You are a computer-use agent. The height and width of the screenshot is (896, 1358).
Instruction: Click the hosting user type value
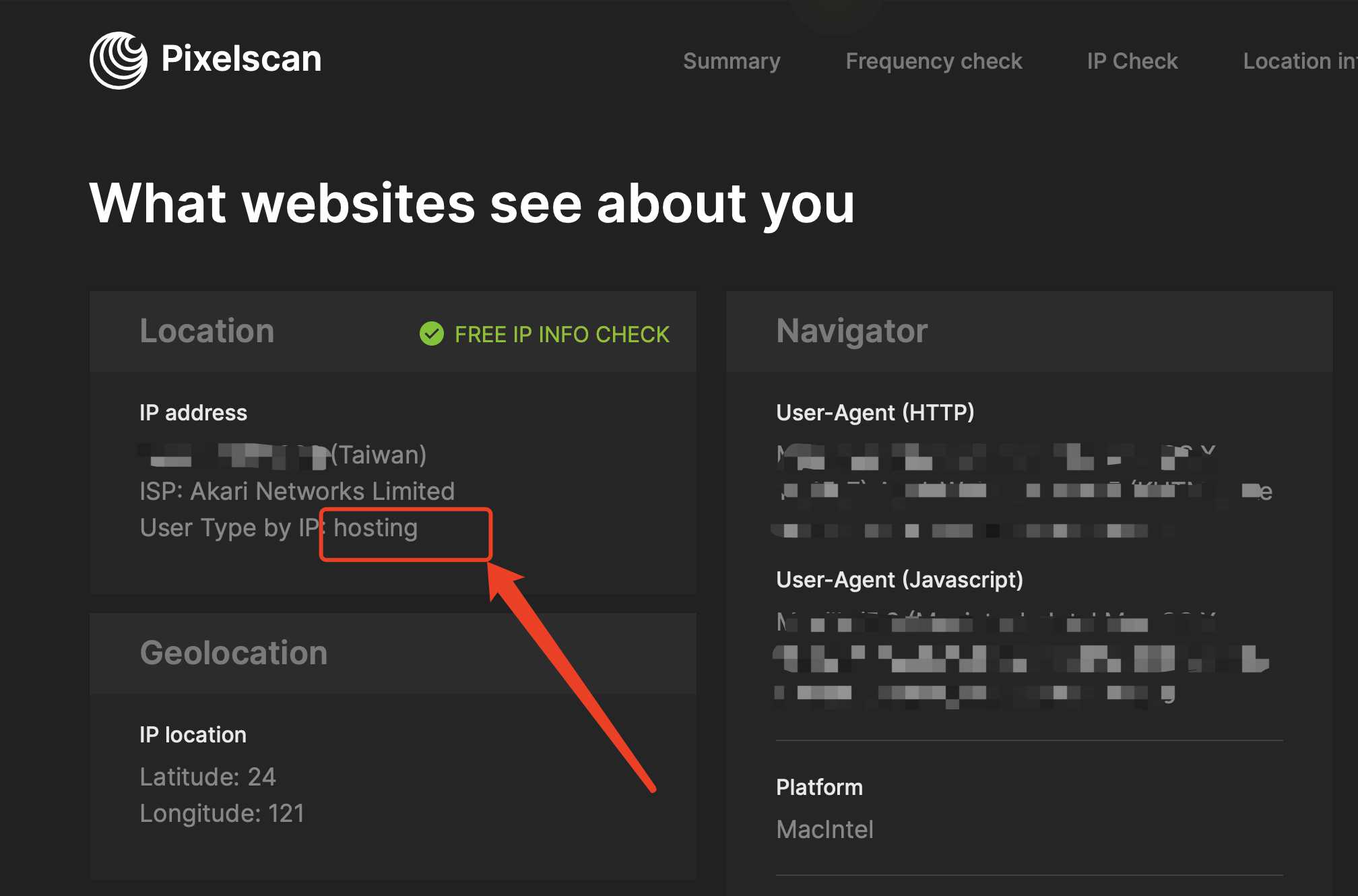pyautogui.click(x=376, y=528)
